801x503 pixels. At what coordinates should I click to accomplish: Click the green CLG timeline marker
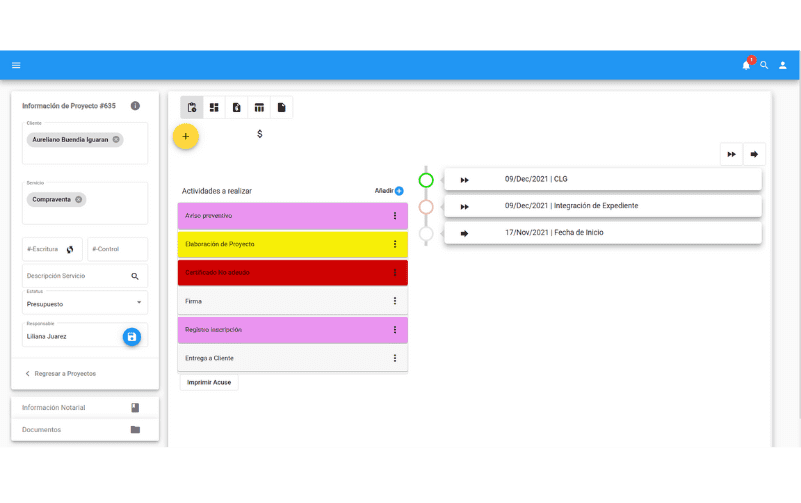point(426,180)
